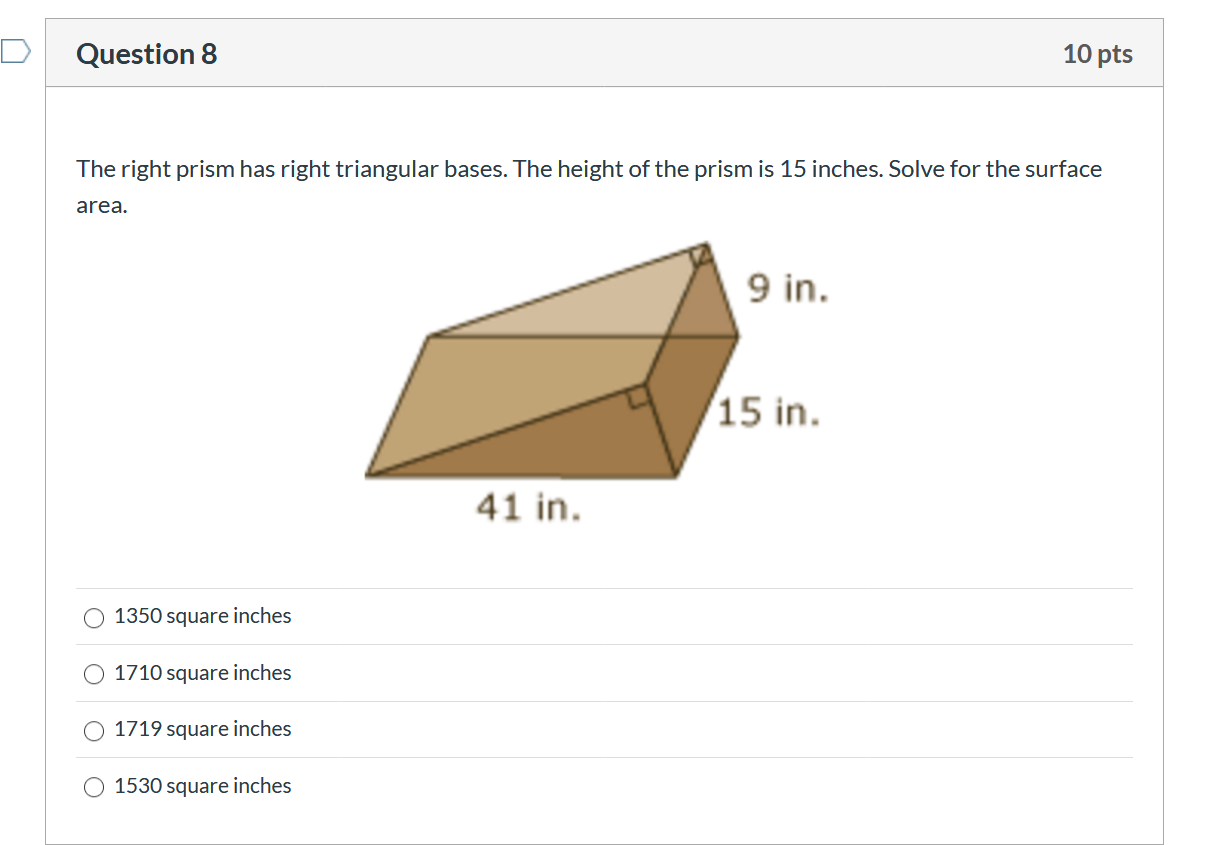Click the answer text 1350 square inches
1209x845 pixels.
point(202,617)
